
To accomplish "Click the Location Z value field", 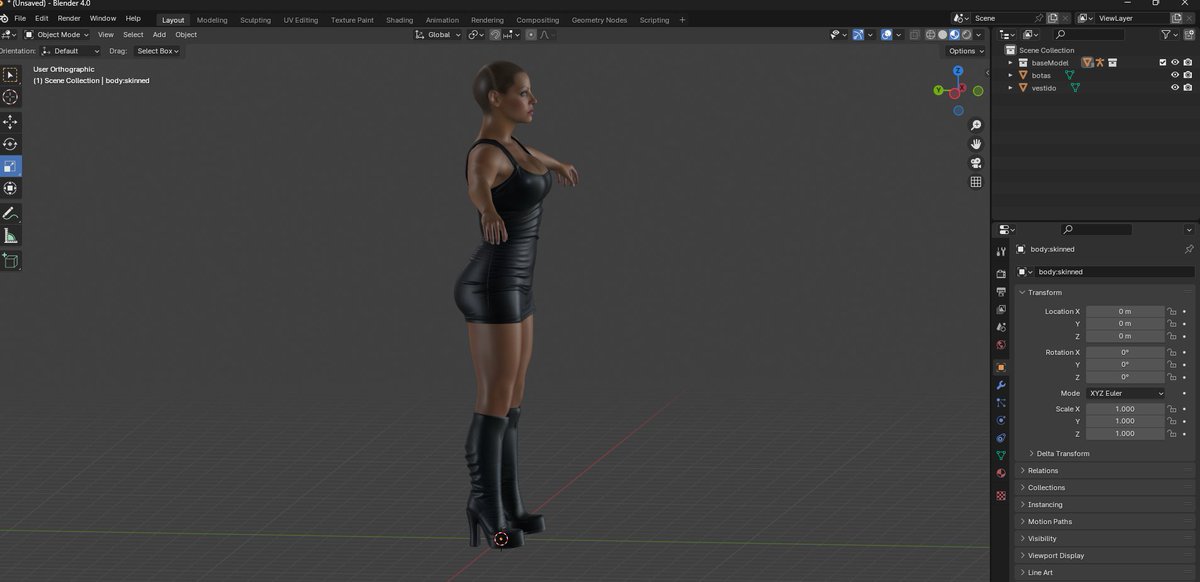I will pos(1125,336).
